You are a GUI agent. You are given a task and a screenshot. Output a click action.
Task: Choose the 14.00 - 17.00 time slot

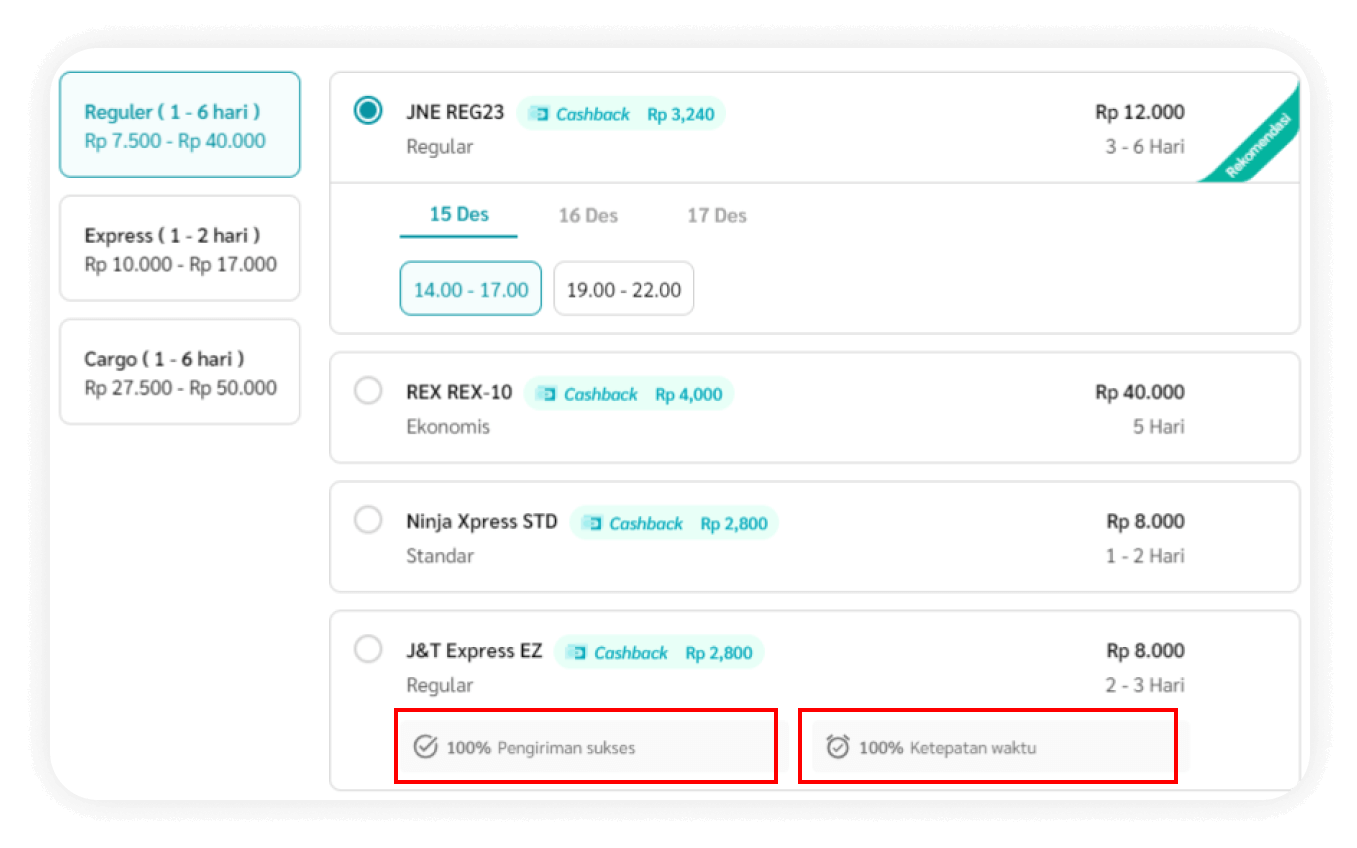[471, 289]
